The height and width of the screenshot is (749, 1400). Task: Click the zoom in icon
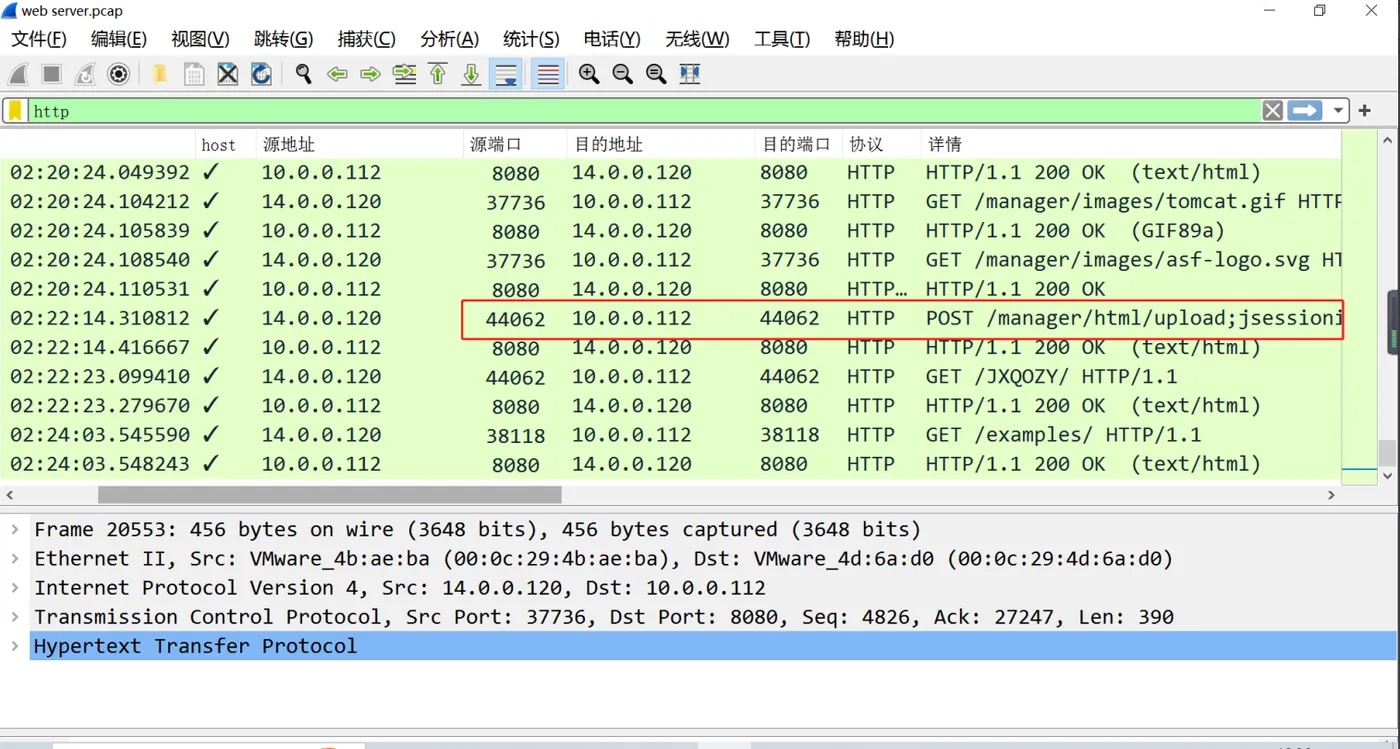(x=589, y=74)
